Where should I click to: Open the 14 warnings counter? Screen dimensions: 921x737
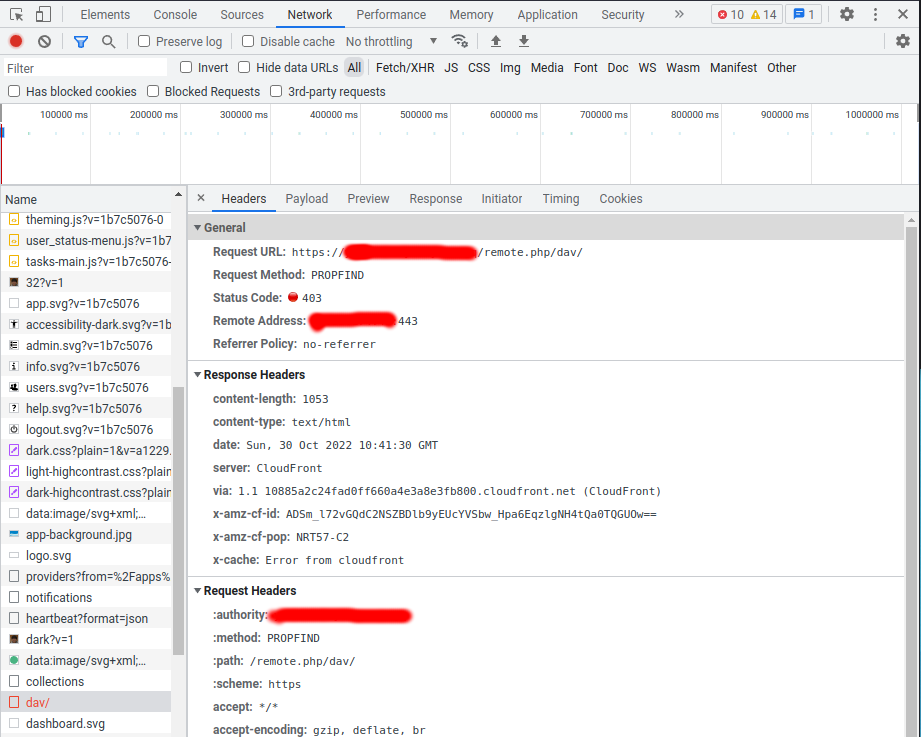(x=764, y=15)
